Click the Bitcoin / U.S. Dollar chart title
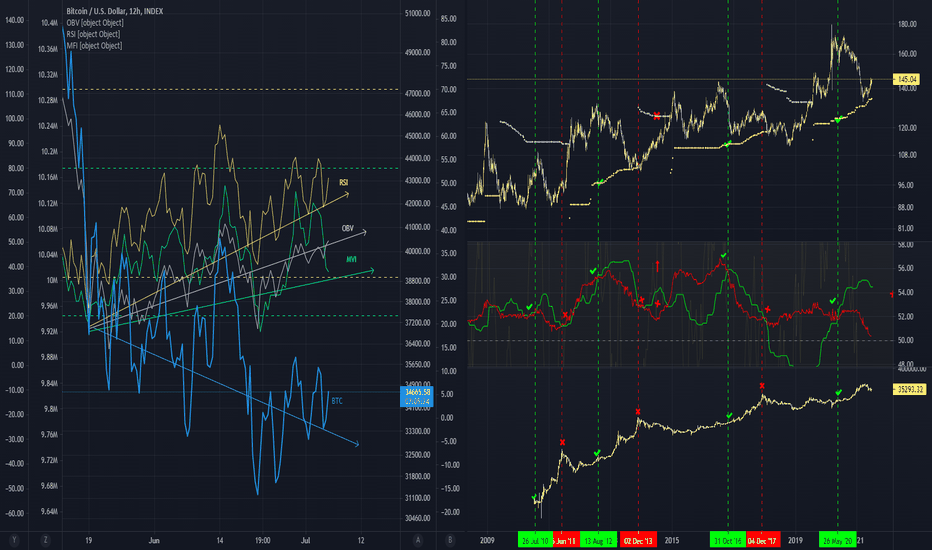This screenshot has width=932, height=550. pos(114,11)
